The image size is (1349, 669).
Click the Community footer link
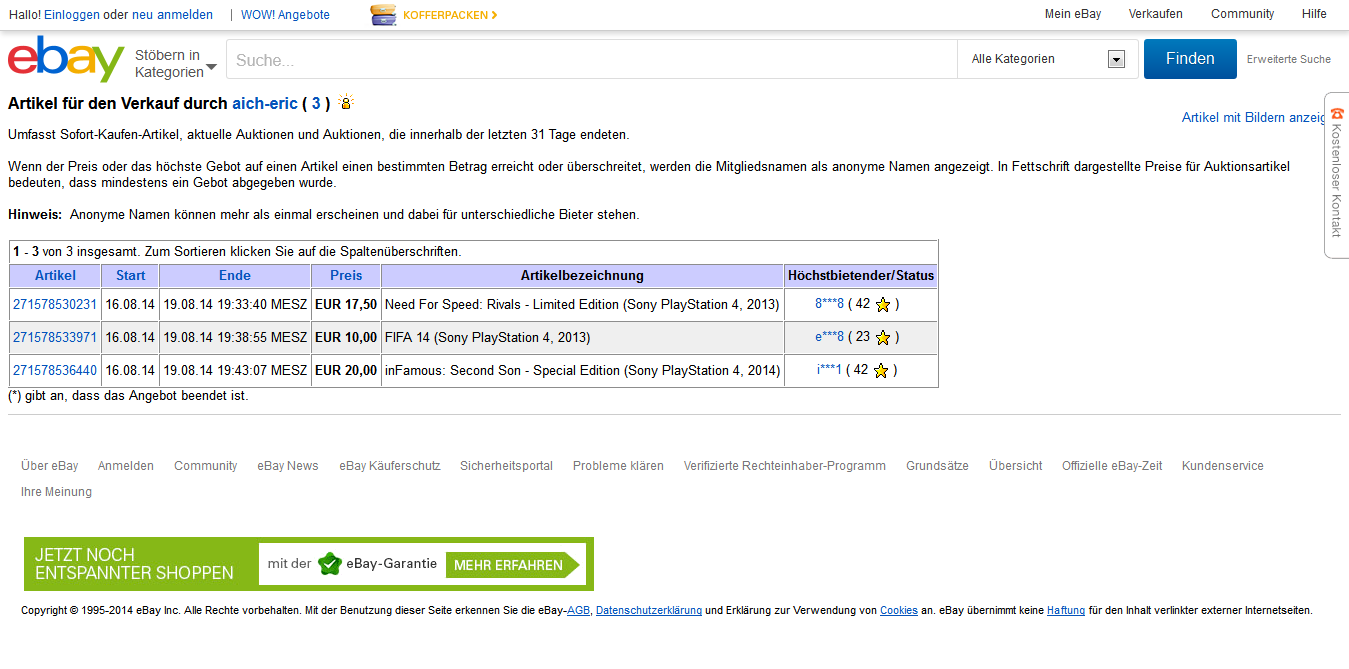click(206, 466)
